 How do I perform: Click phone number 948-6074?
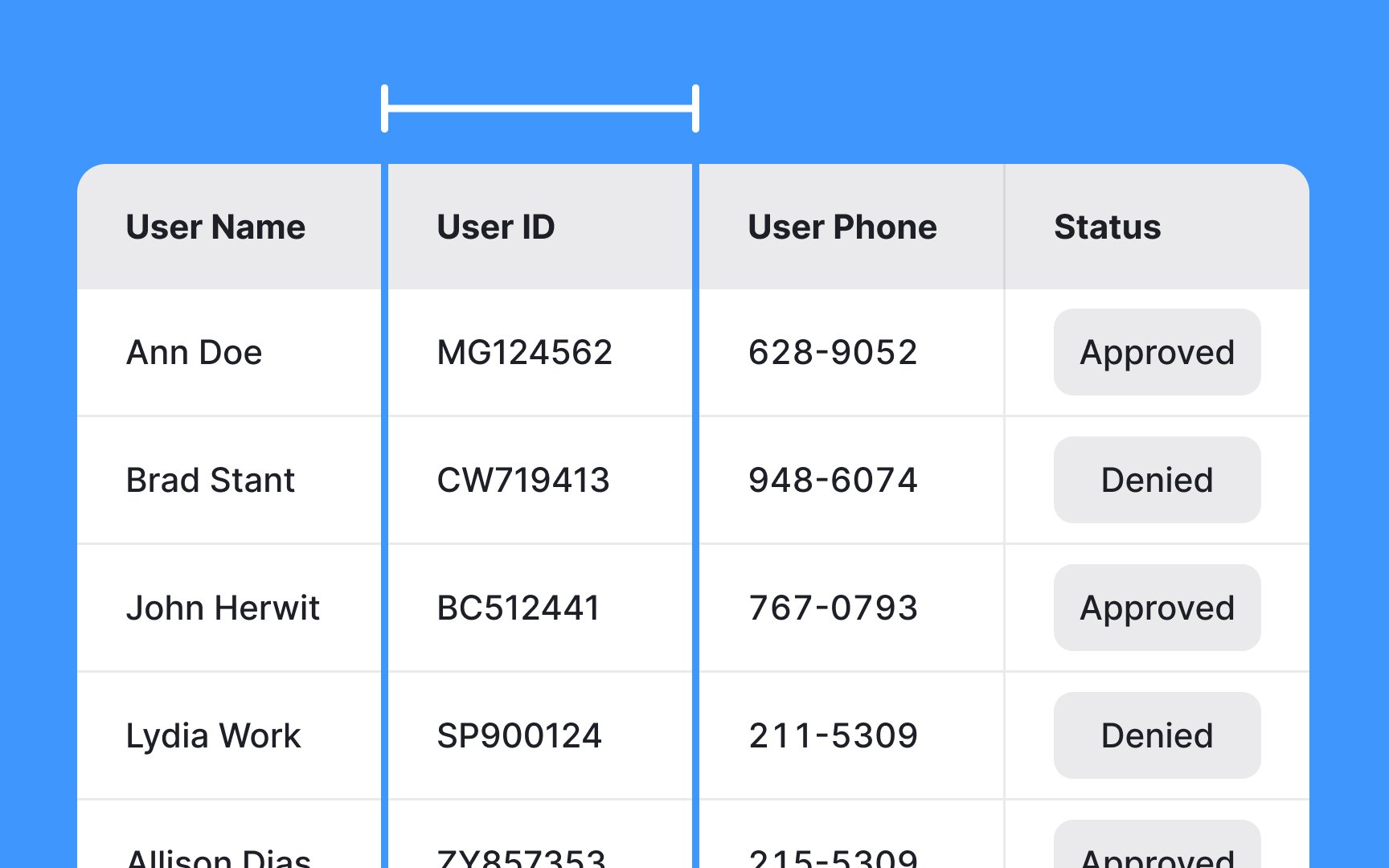[833, 481]
